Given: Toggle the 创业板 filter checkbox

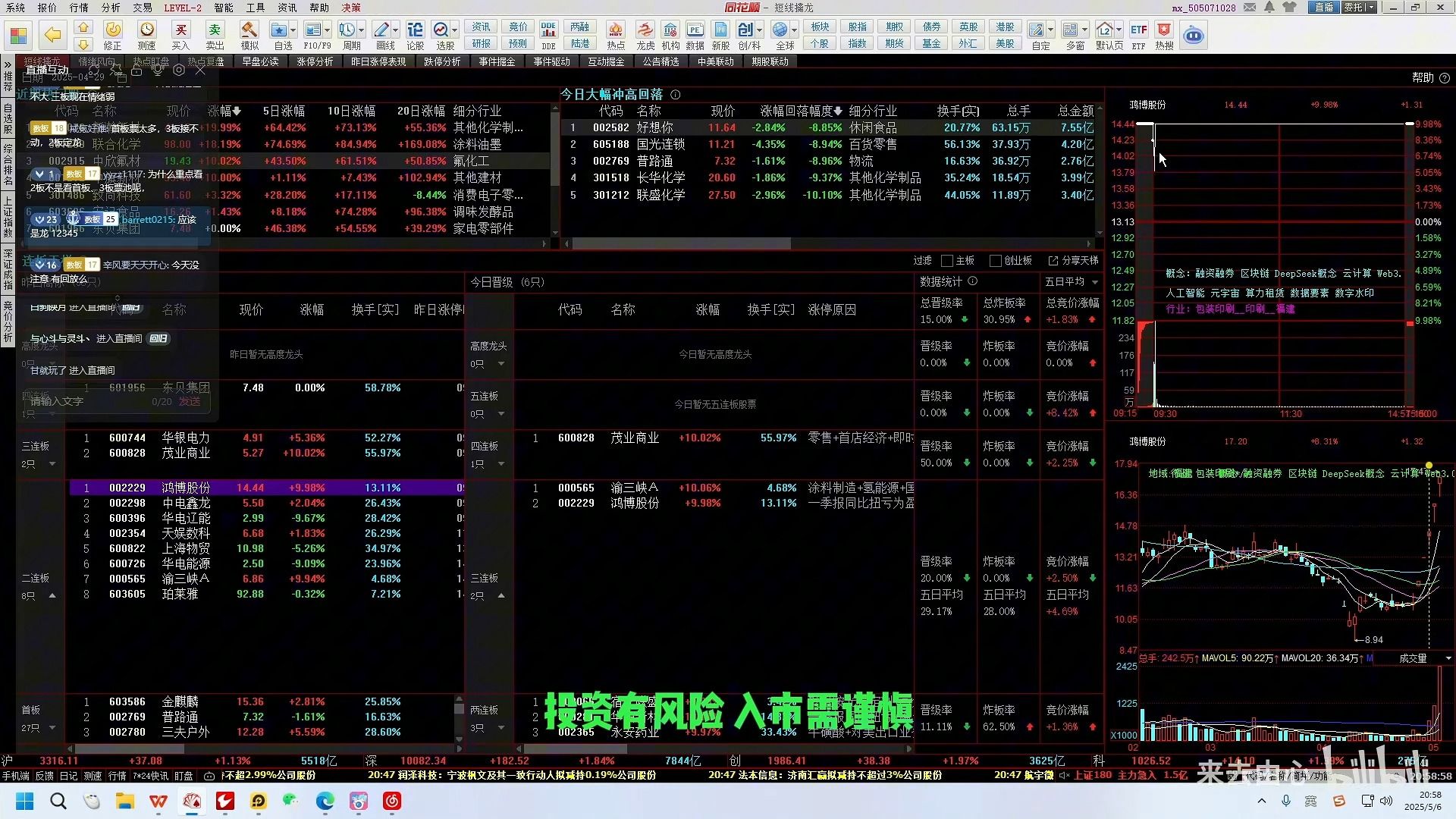Looking at the screenshot, I should coord(995,261).
